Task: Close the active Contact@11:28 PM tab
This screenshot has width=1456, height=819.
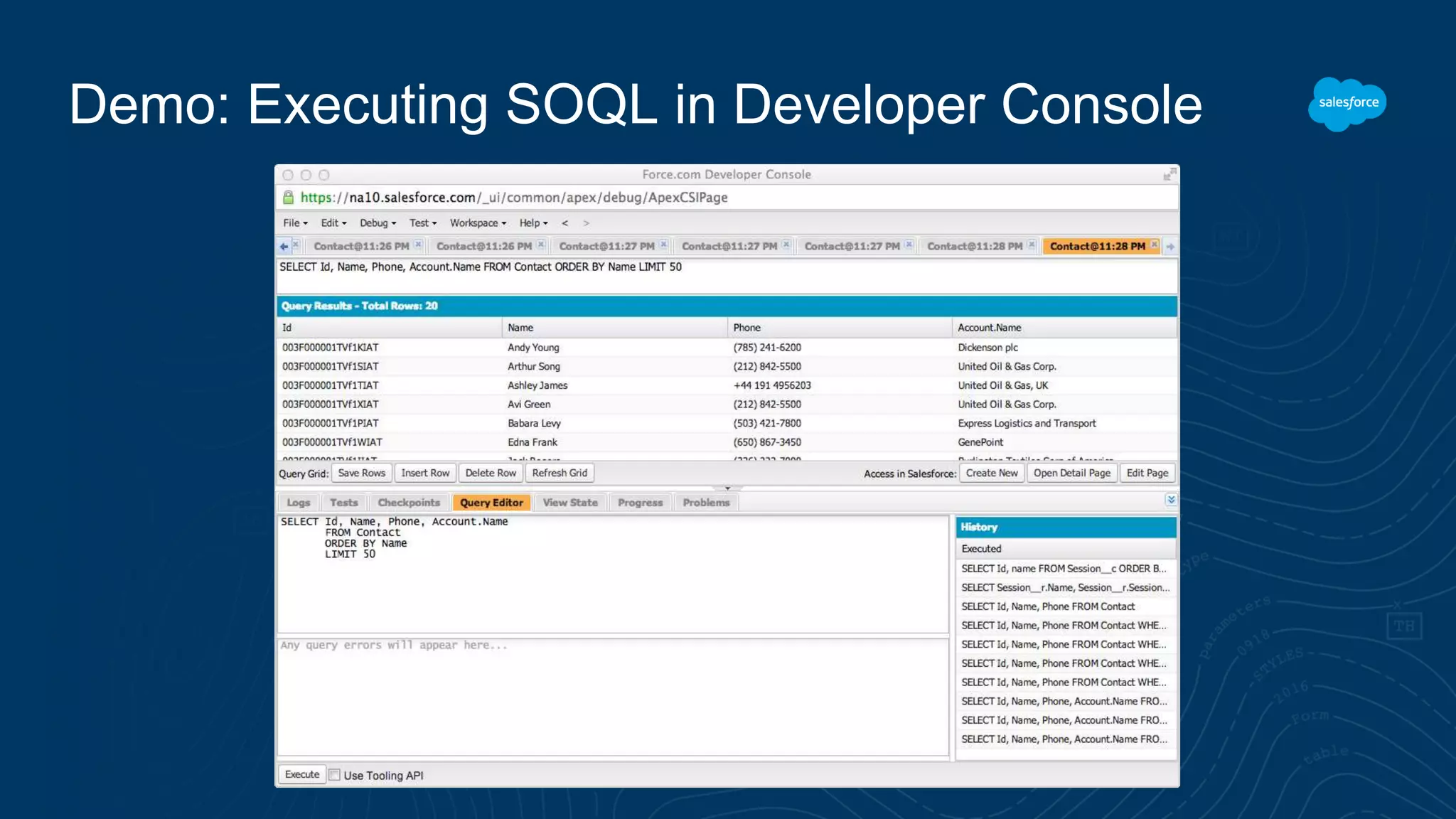Action: [x=1155, y=245]
